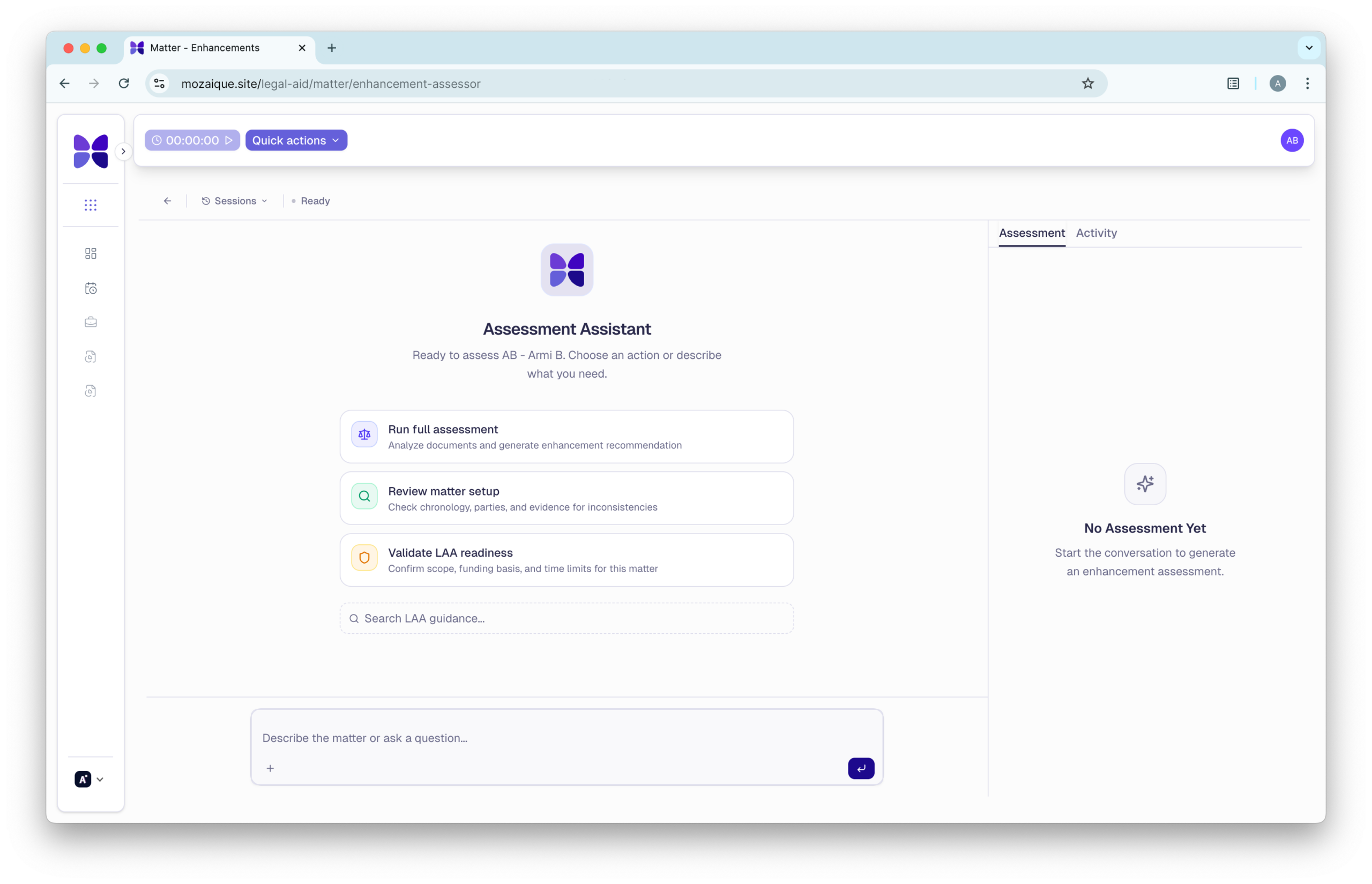
Task: Select the briefcase matters sidebar icon
Action: coord(90,322)
